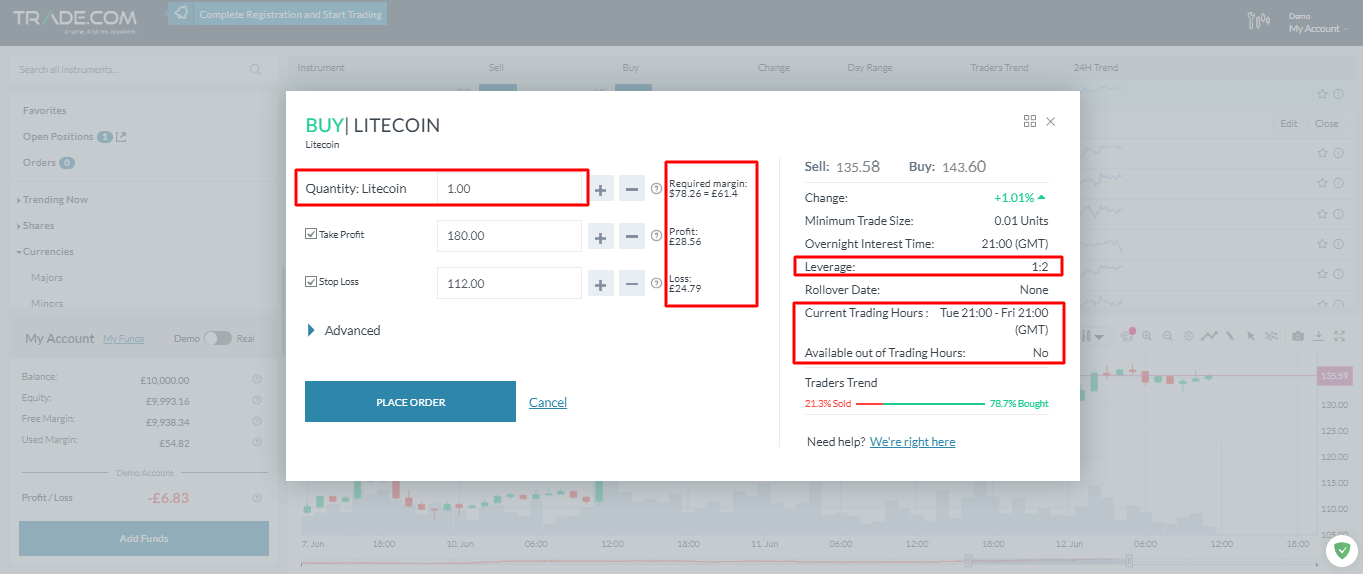Lower Stop Loss value with minus button
This screenshot has height=574, width=1363.
632,284
